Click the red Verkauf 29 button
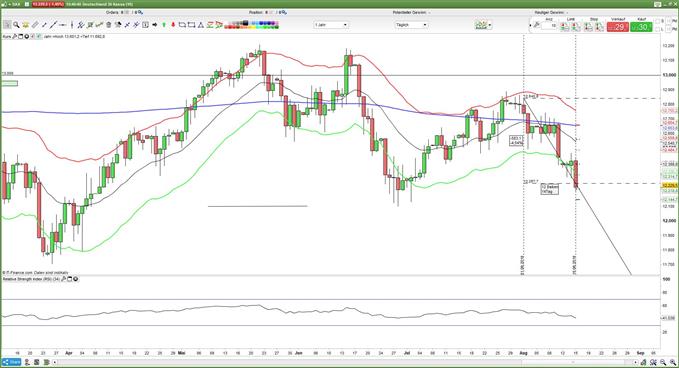This screenshot has height=368, width=679. click(x=618, y=27)
